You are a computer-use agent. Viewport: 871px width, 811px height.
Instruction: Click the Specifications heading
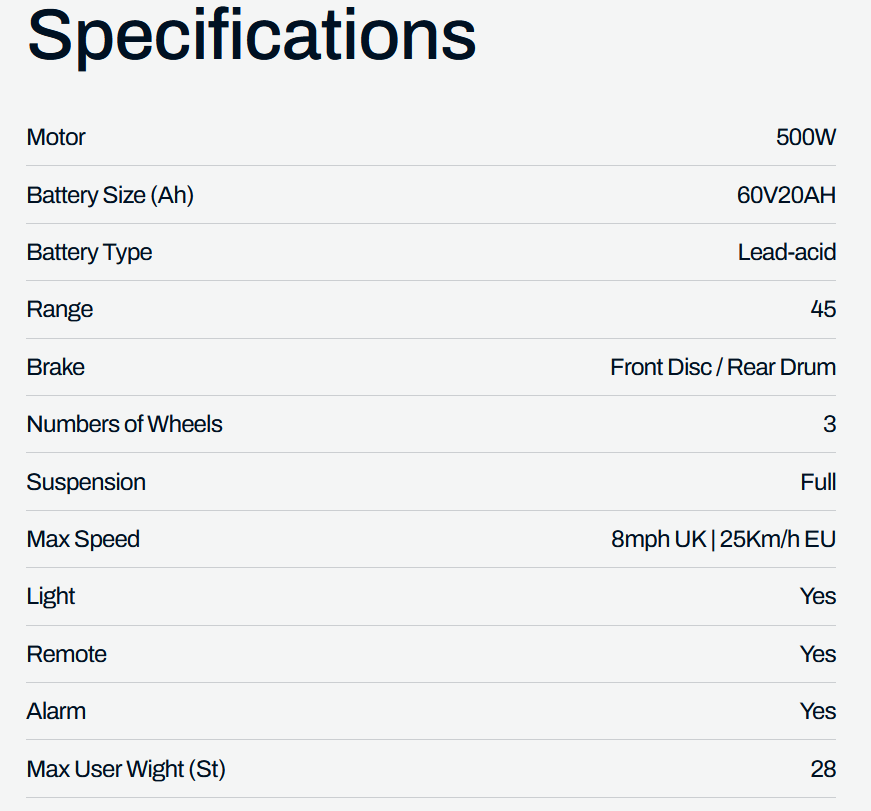pos(251,35)
